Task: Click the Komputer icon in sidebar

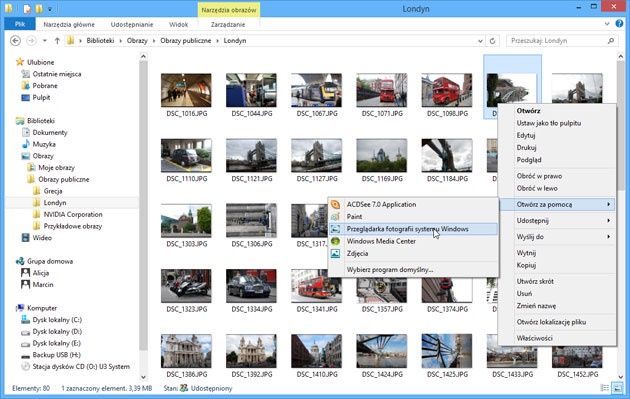Action: [x=20, y=308]
